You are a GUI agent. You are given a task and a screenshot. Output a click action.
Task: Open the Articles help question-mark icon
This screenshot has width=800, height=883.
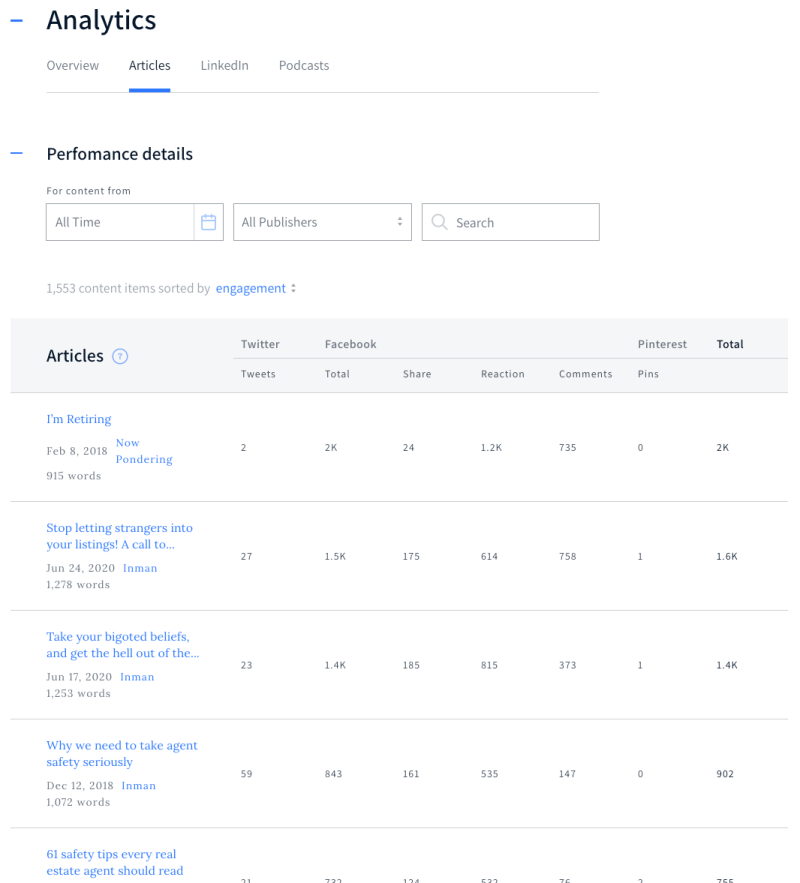[x=120, y=356]
